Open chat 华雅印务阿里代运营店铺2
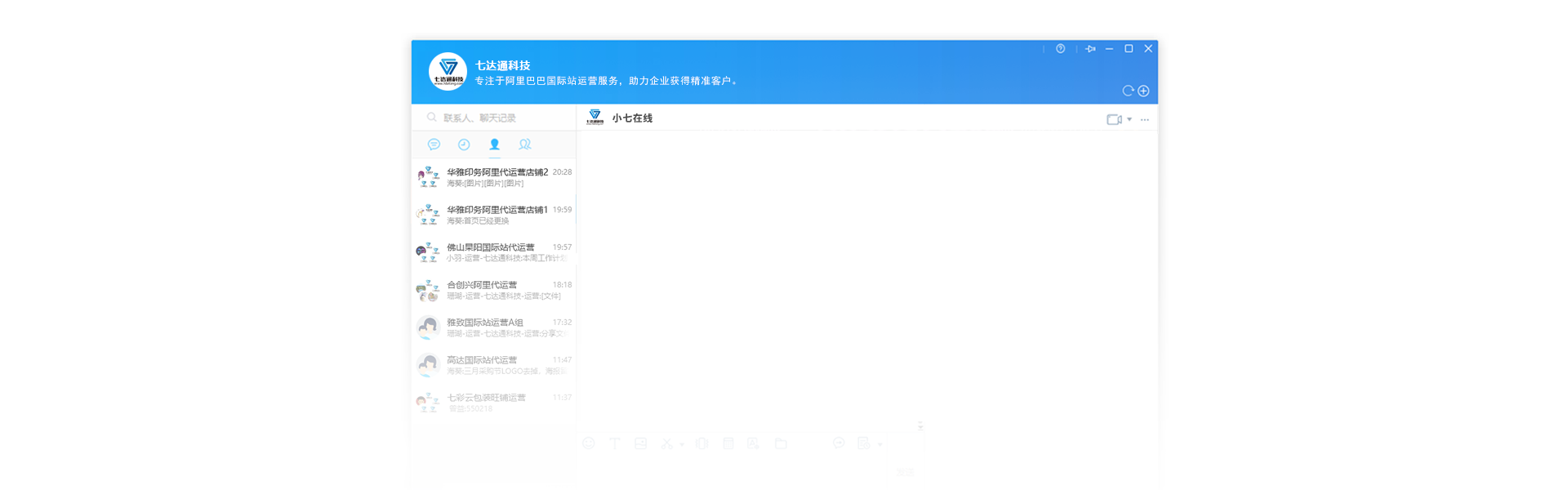The width and height of the screenshot is (1568, 490). point(494,177)
